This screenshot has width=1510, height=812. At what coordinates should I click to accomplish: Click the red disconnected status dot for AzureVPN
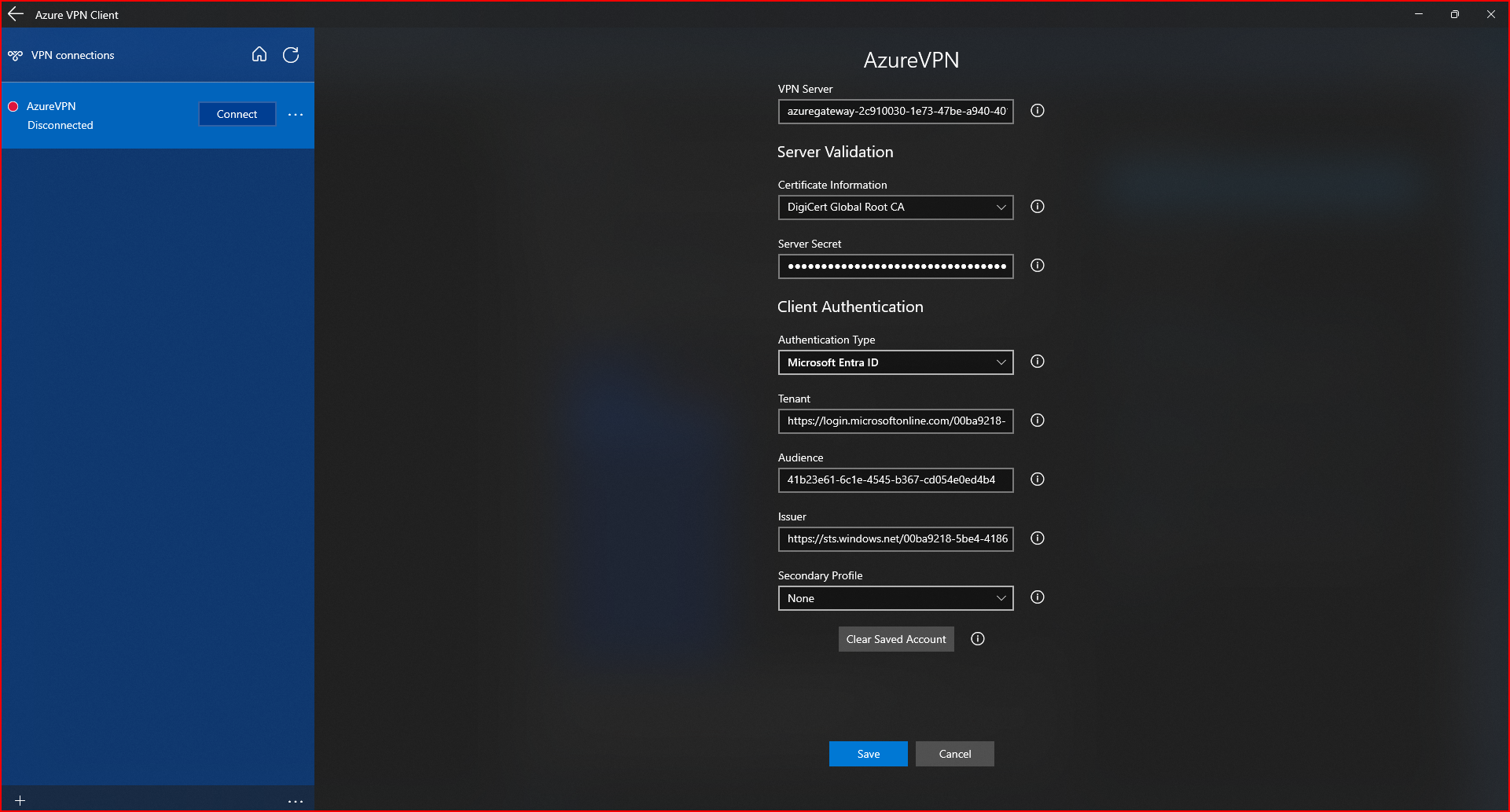pos(13,106)
